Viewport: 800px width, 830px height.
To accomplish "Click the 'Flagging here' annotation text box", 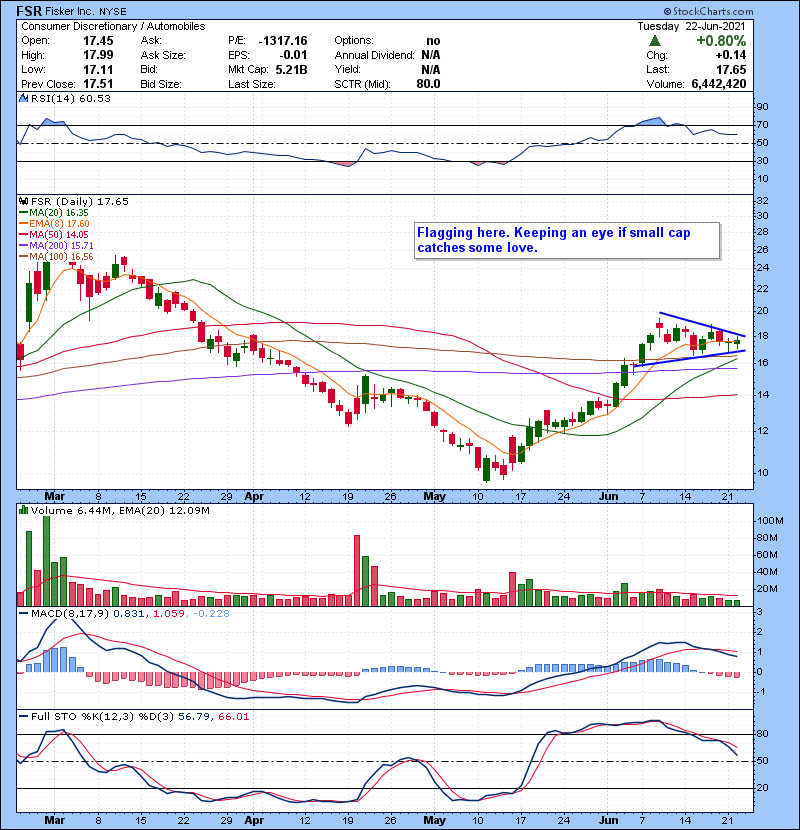I will click(x=567, y=241).
